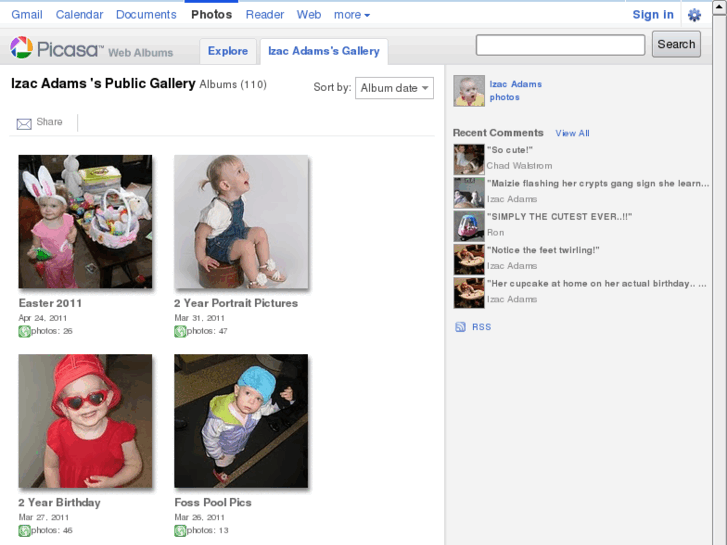Click the Easter 2011 public album icon
Viewport: 727px width, 545px height.
(x=24, y=332)
